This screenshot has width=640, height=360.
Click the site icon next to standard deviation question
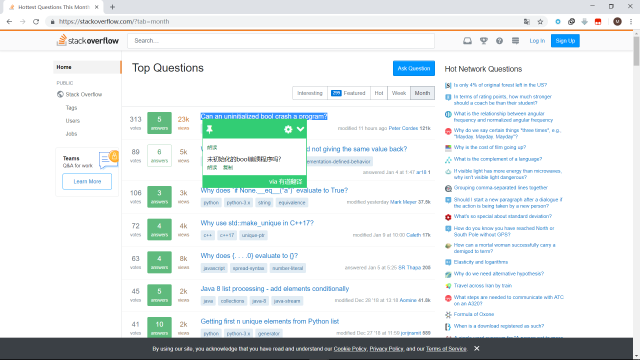[x=448, y=217]
